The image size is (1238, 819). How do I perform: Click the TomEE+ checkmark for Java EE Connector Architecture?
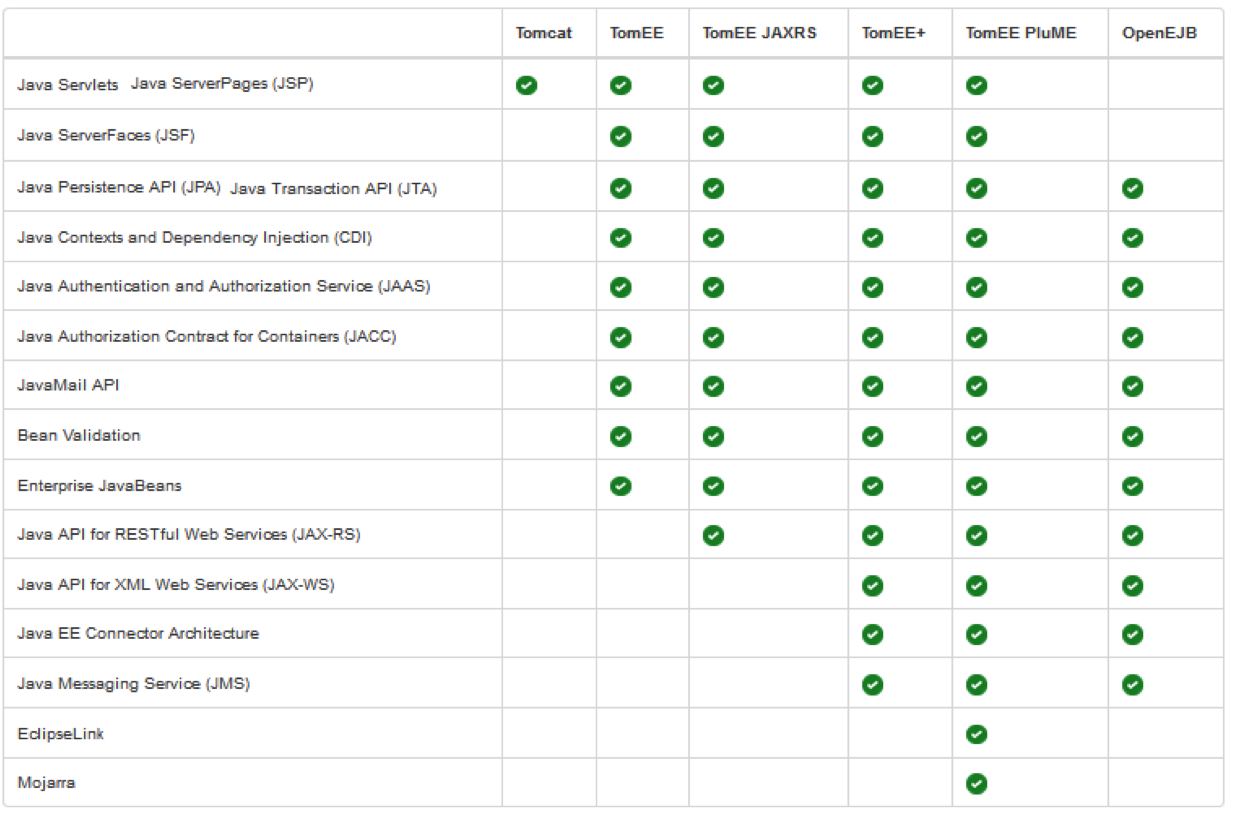[x=873, y=634]
